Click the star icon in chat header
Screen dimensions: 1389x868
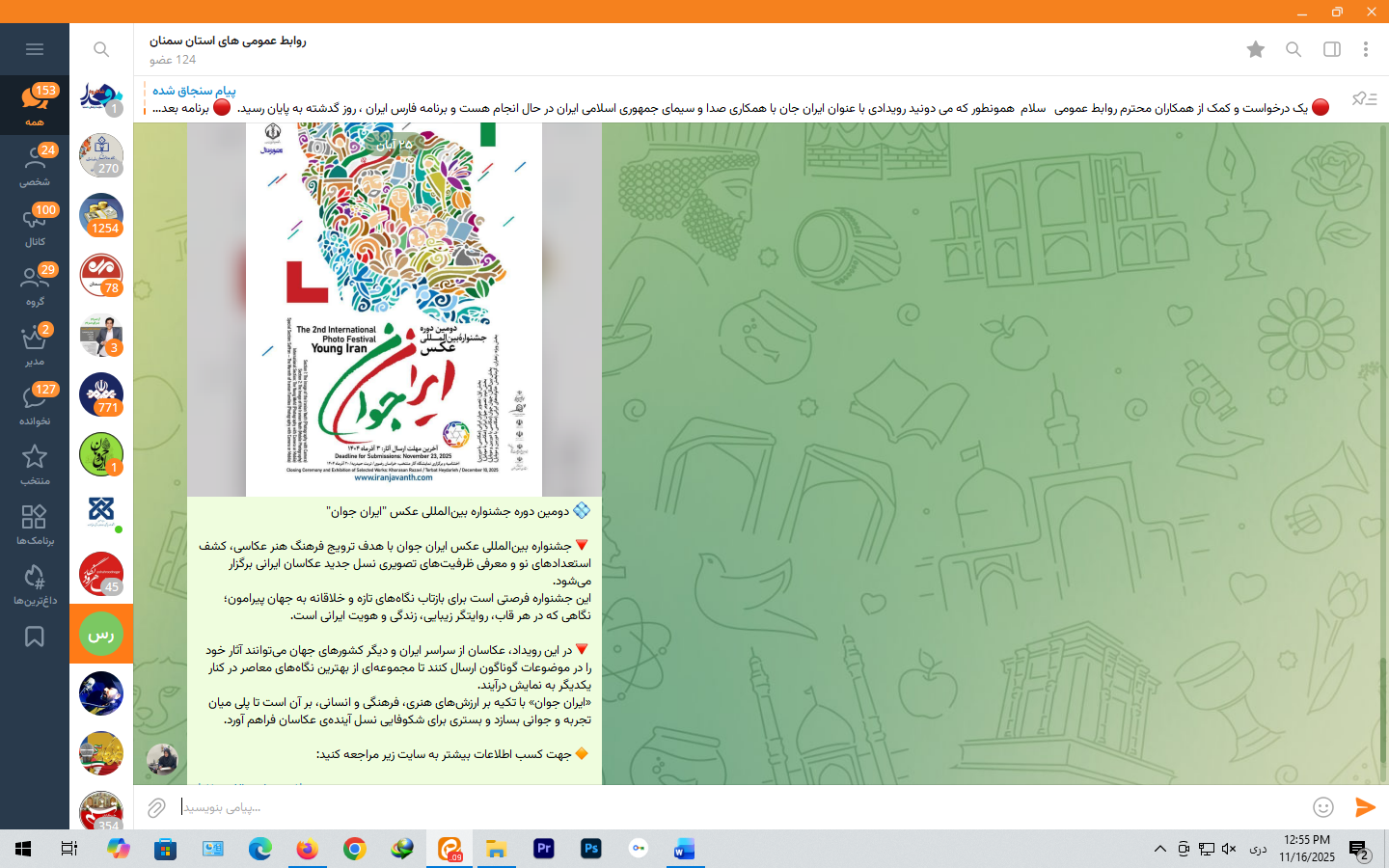pos(1255,49)
